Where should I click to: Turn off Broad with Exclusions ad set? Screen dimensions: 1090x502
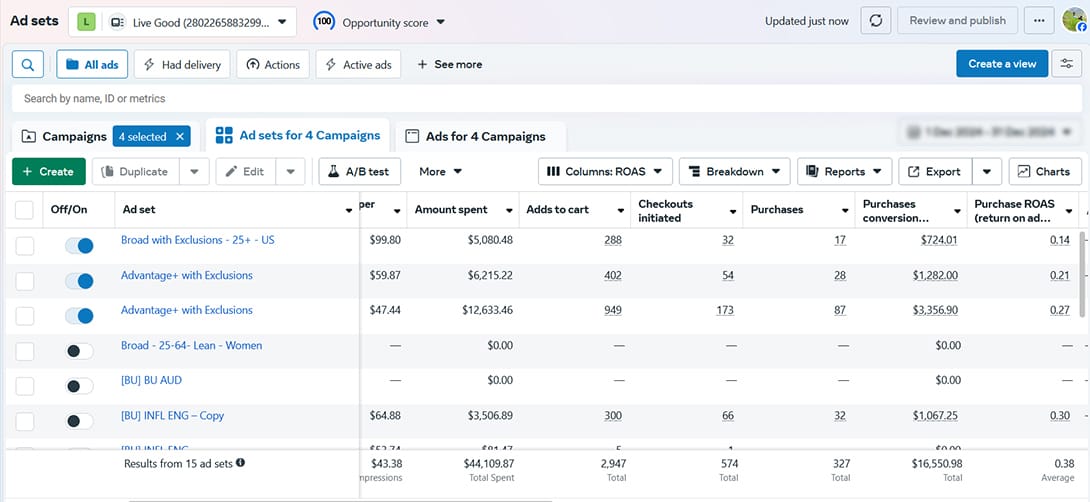[x=79, y=247]
